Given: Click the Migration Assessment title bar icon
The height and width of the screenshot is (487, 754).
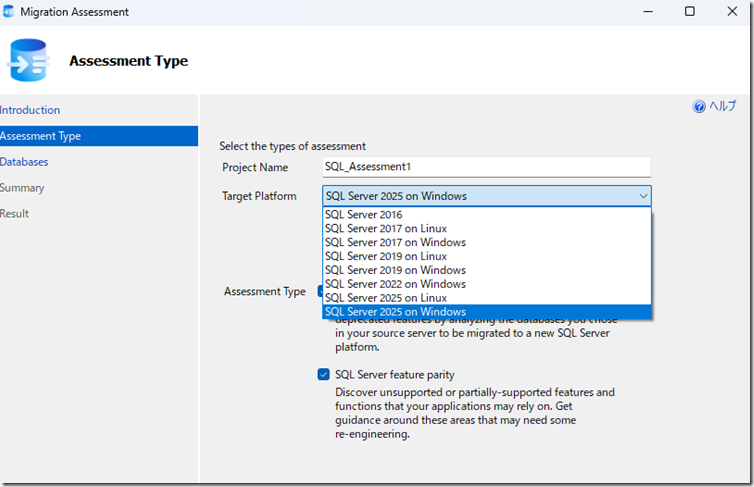Looking at the screenshot, I should 10,12.
